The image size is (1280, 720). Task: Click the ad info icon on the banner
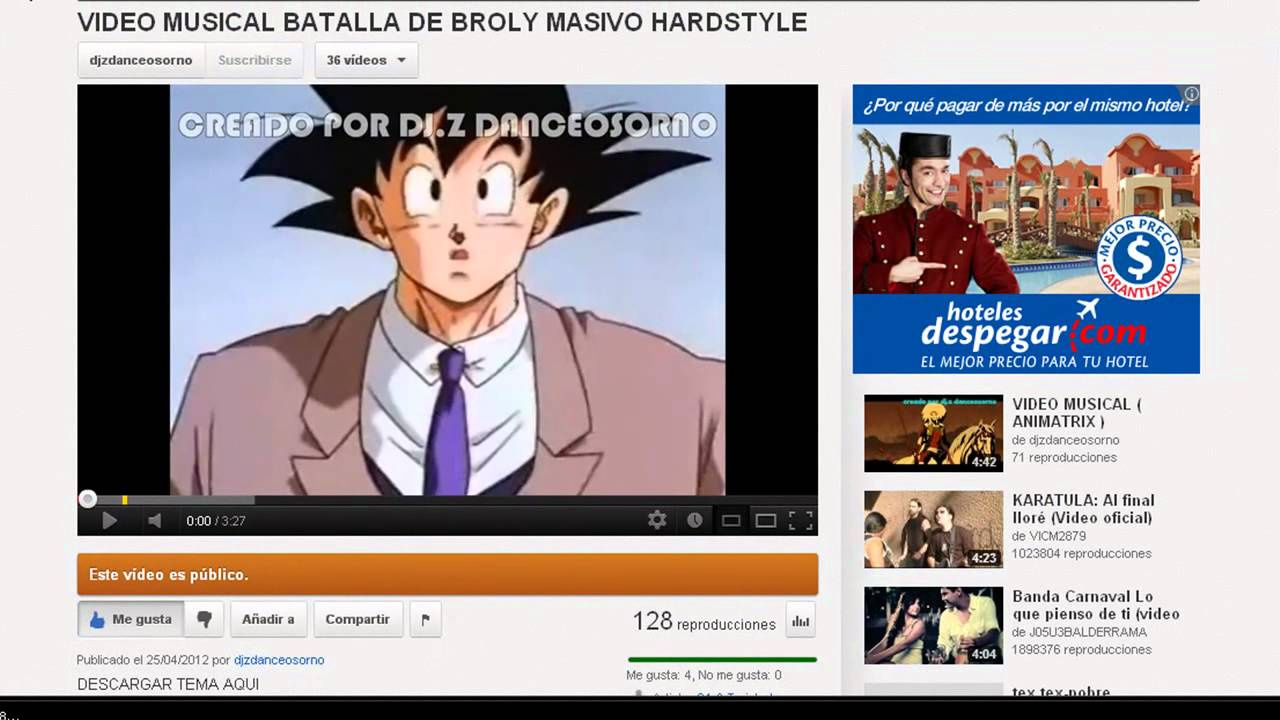point(1191,94)
